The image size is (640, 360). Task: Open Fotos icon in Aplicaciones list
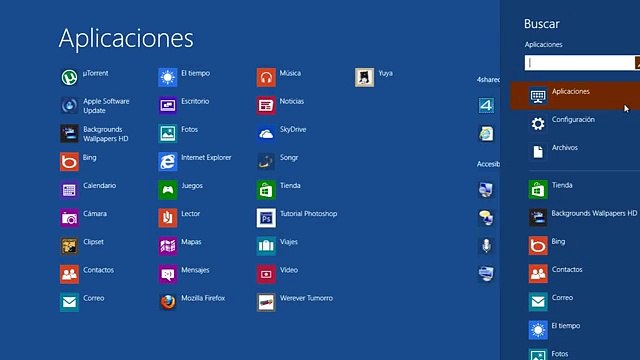pyautogui.click(x=168, y=133)
